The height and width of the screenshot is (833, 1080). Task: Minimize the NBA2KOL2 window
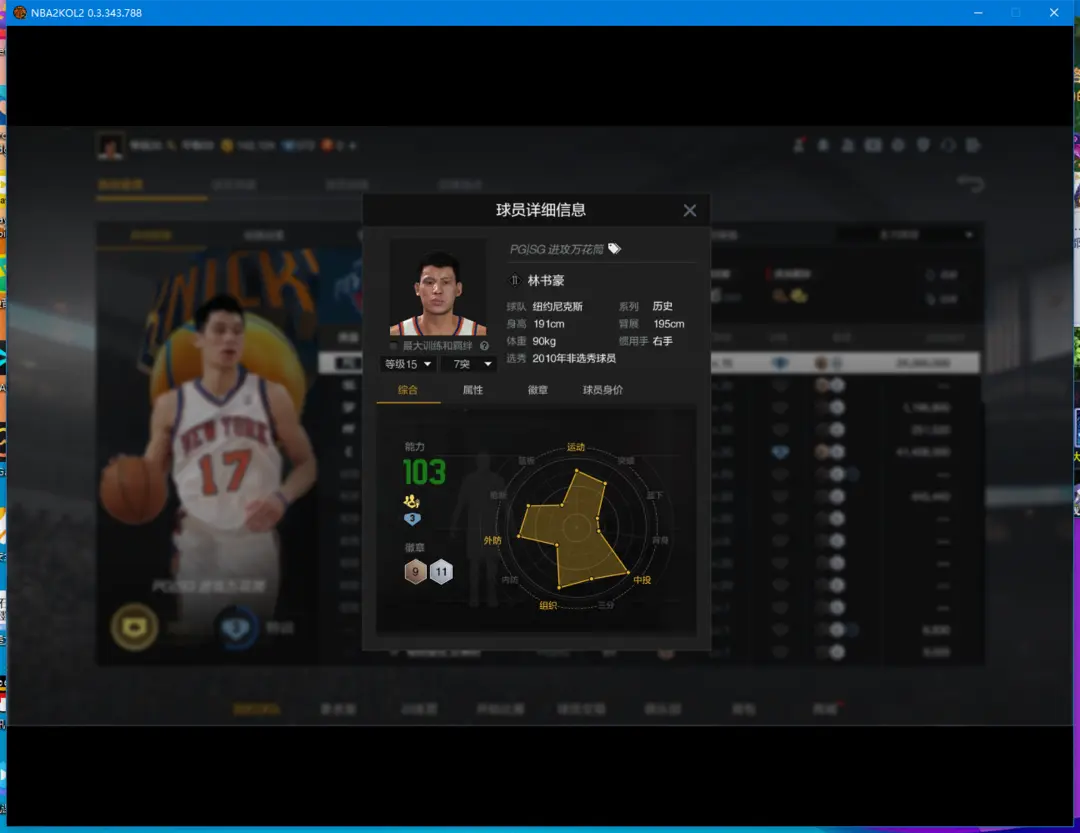[x=978, y=12]
